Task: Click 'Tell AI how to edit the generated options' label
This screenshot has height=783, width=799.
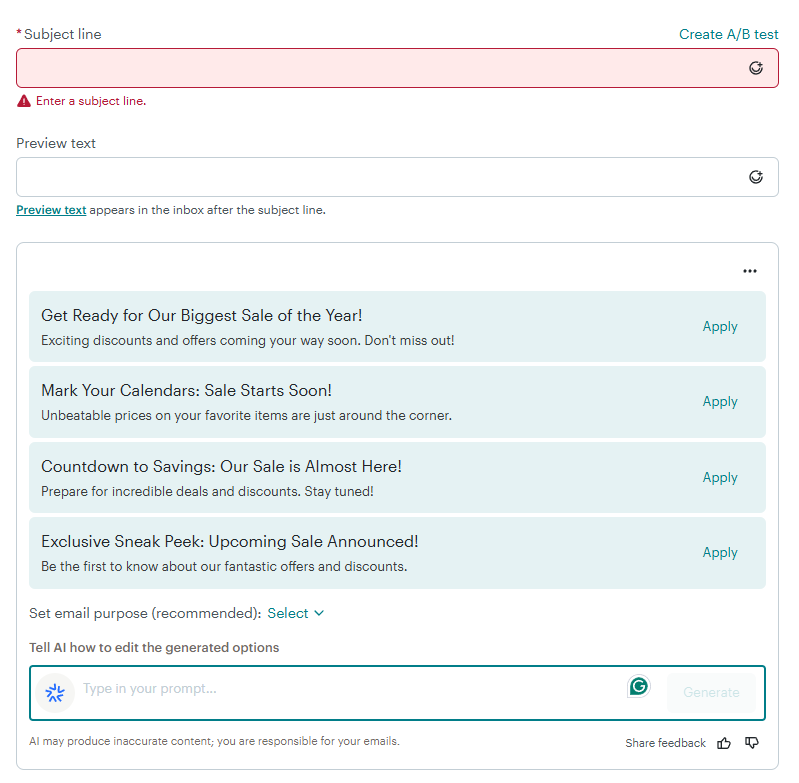Action: pyautogui.click(x=154, y=647)
